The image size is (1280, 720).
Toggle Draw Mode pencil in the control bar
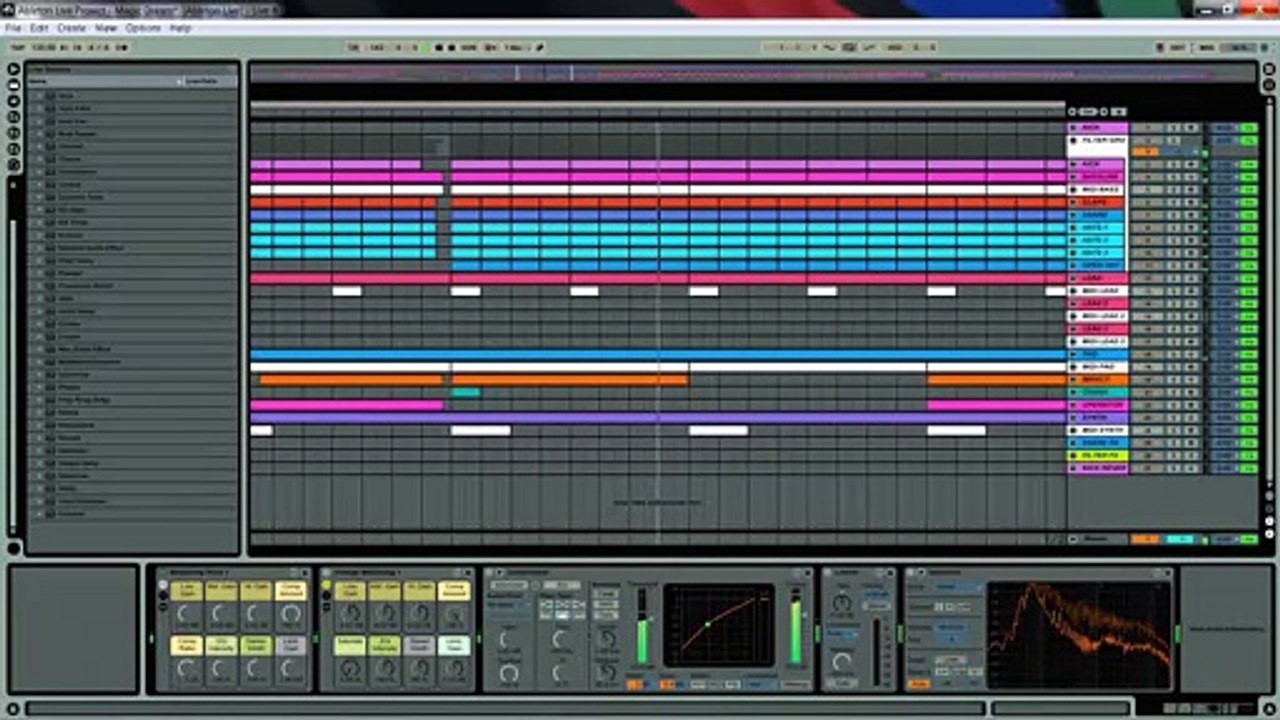point(540,47)
